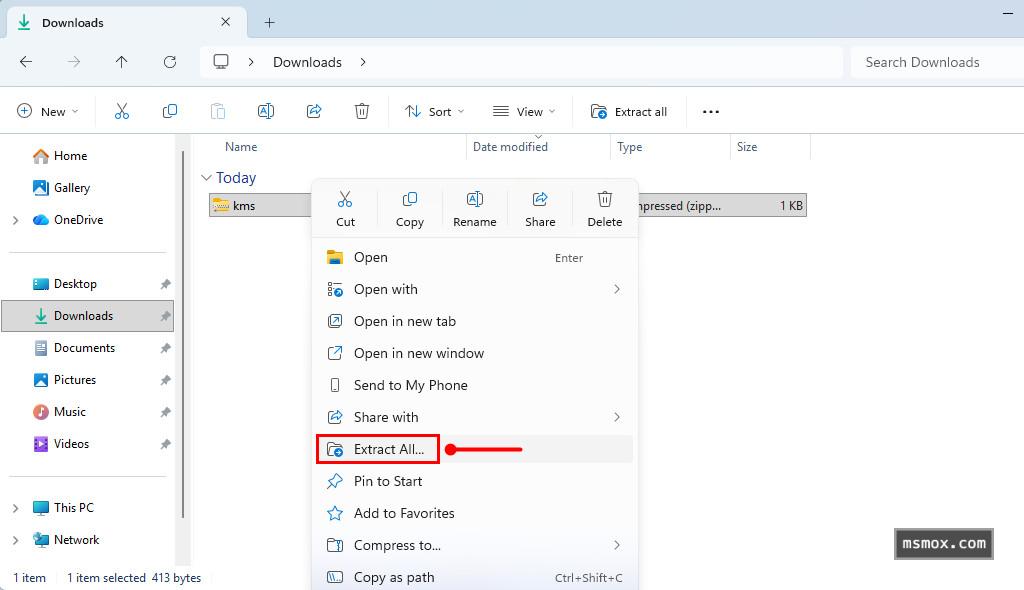Click Extract all button in toolbar
This screenshot has height=590, width=1024.
coord(629,112)
